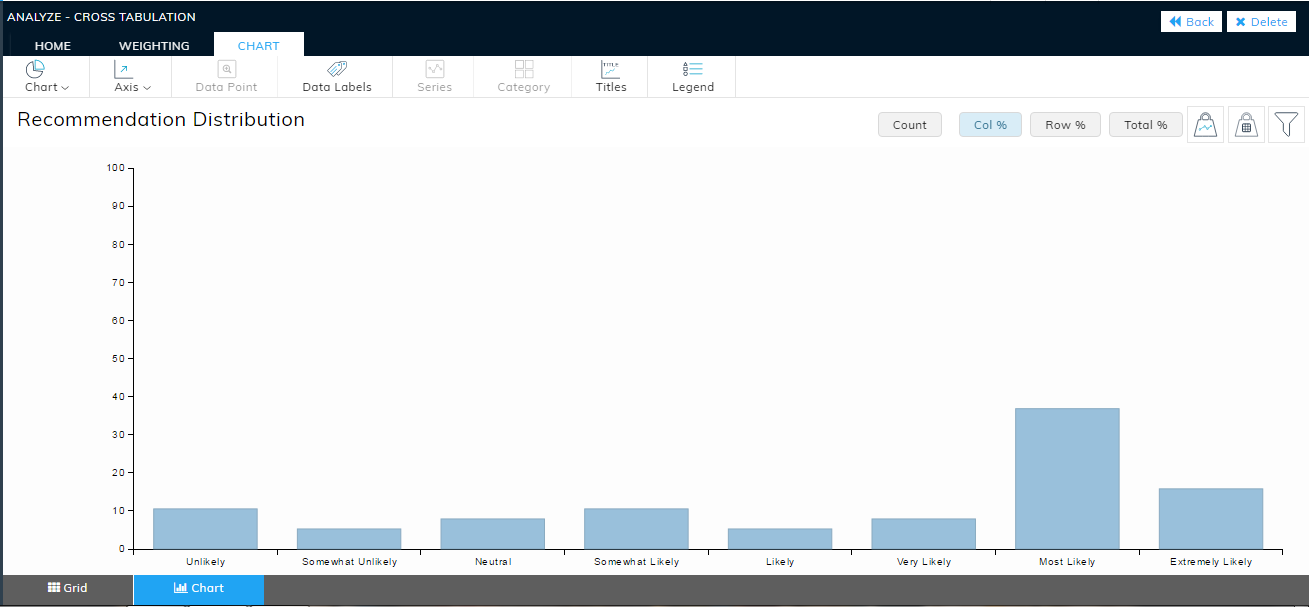The height and width of the screenshot is (607, 1309).
Task: Click the 'Somewhat Unlikely' axis label
Action: tap(349, 562)
